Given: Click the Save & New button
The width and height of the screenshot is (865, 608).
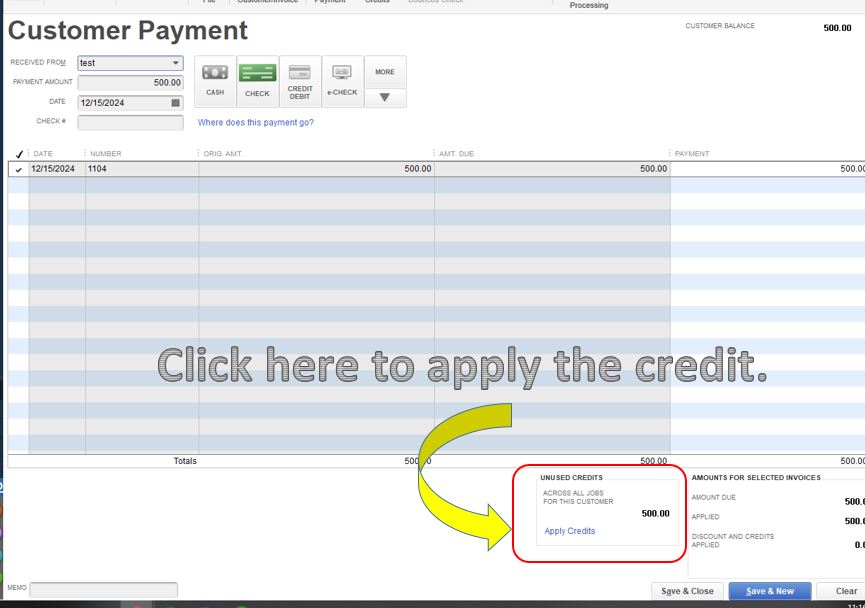Looking at the screenshot, I should (x=770, y=591).
